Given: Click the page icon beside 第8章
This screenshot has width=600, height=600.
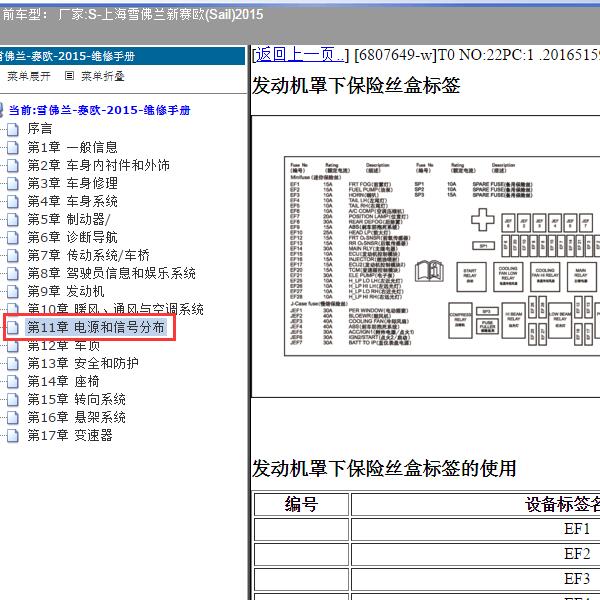Looking at the screenshot, I should coord(13,273).
